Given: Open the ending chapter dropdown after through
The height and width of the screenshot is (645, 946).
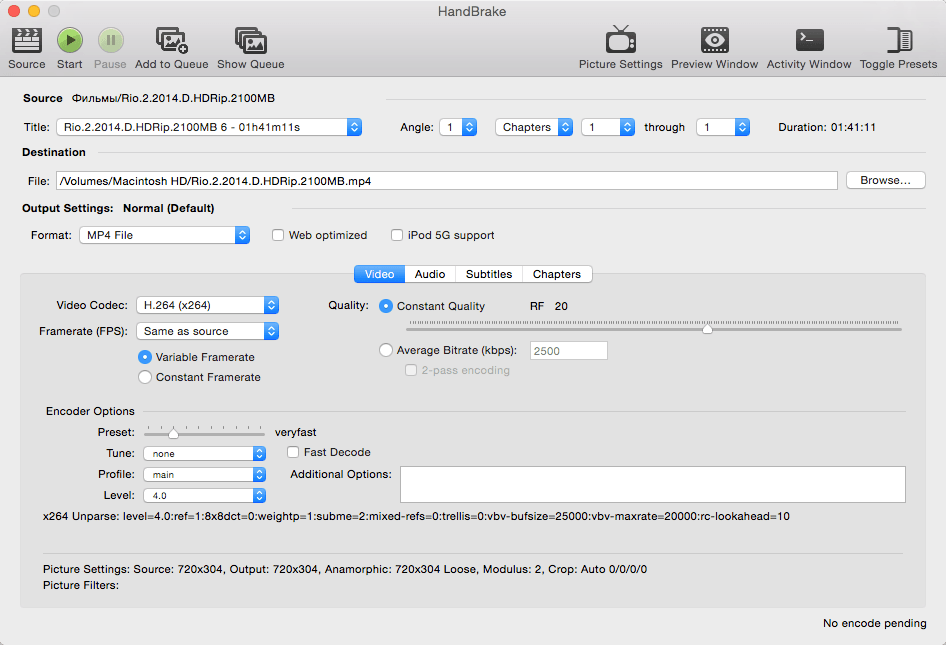Looking at the screenshot, I should click(x=723, y=127).
